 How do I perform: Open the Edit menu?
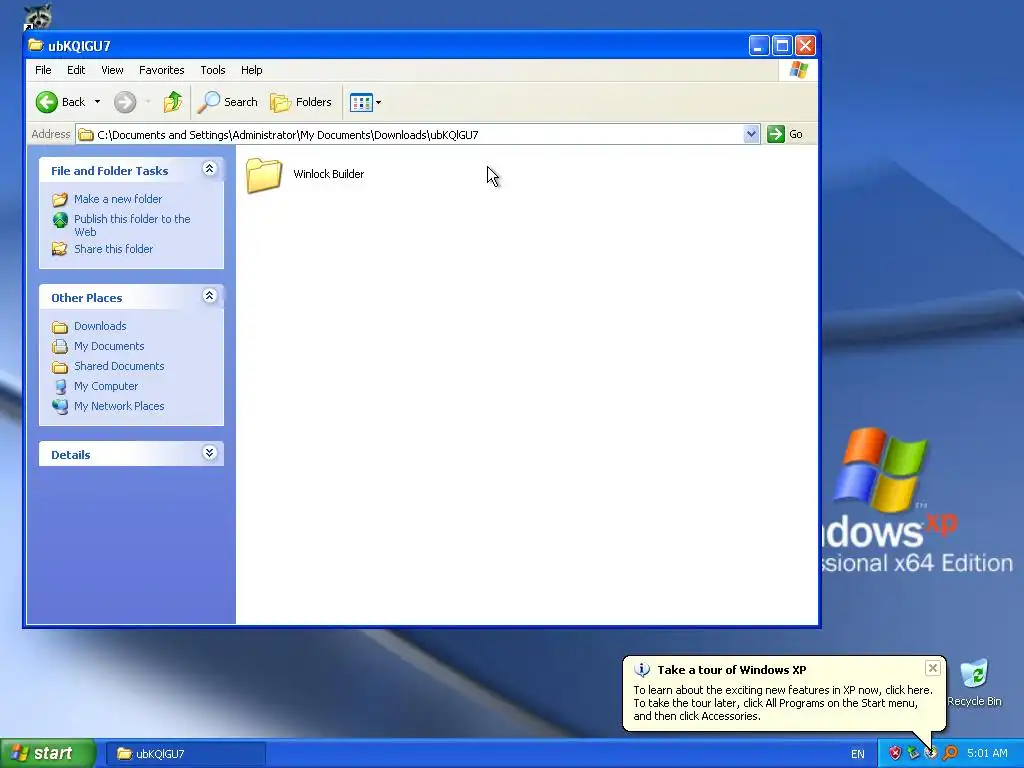[76, 70]
